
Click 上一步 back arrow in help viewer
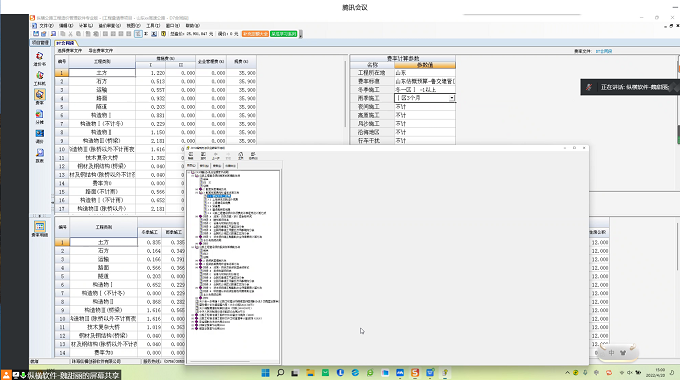coord(216,156)
